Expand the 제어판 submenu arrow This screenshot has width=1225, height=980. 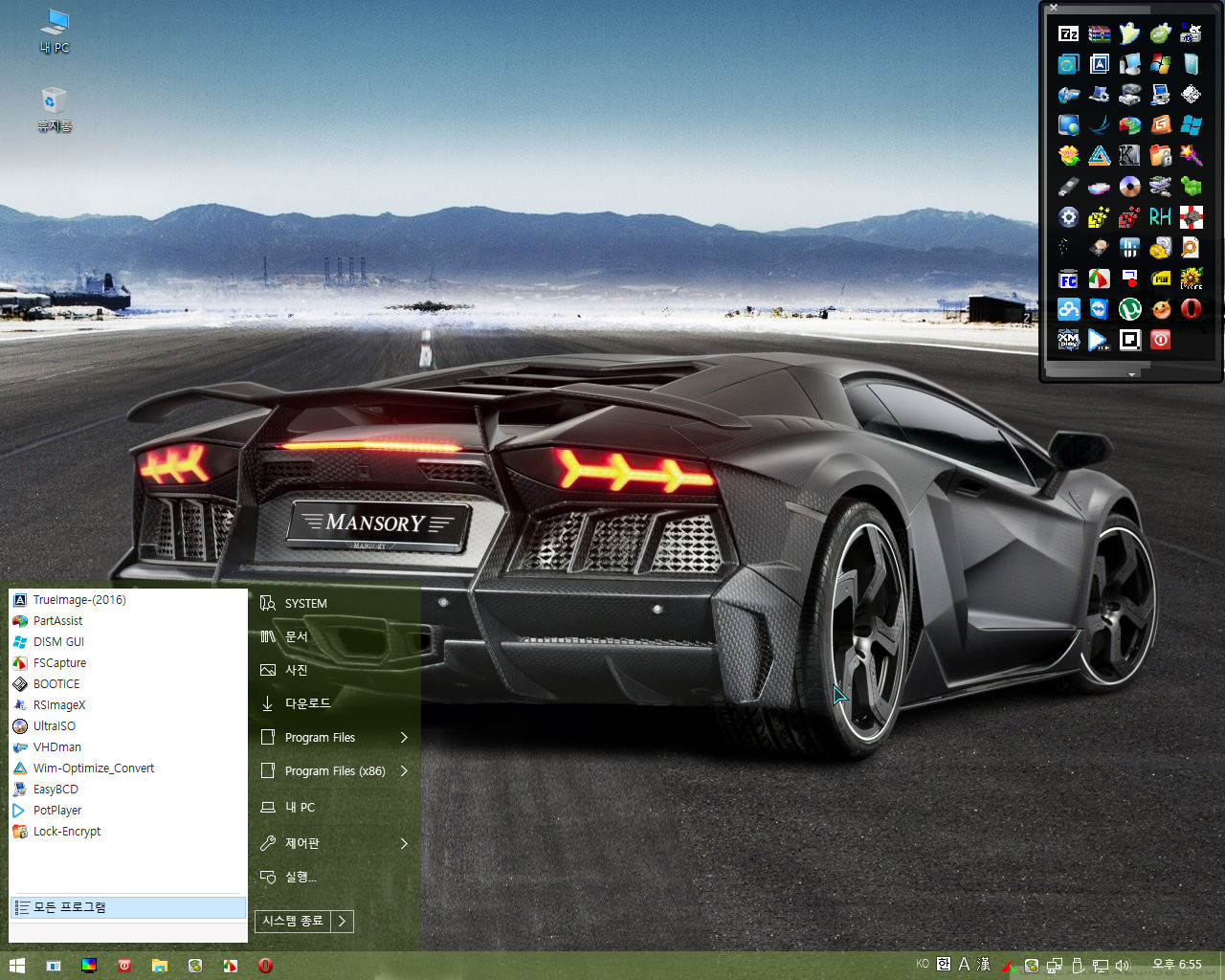pyautogui.click(x=404, y=843)
